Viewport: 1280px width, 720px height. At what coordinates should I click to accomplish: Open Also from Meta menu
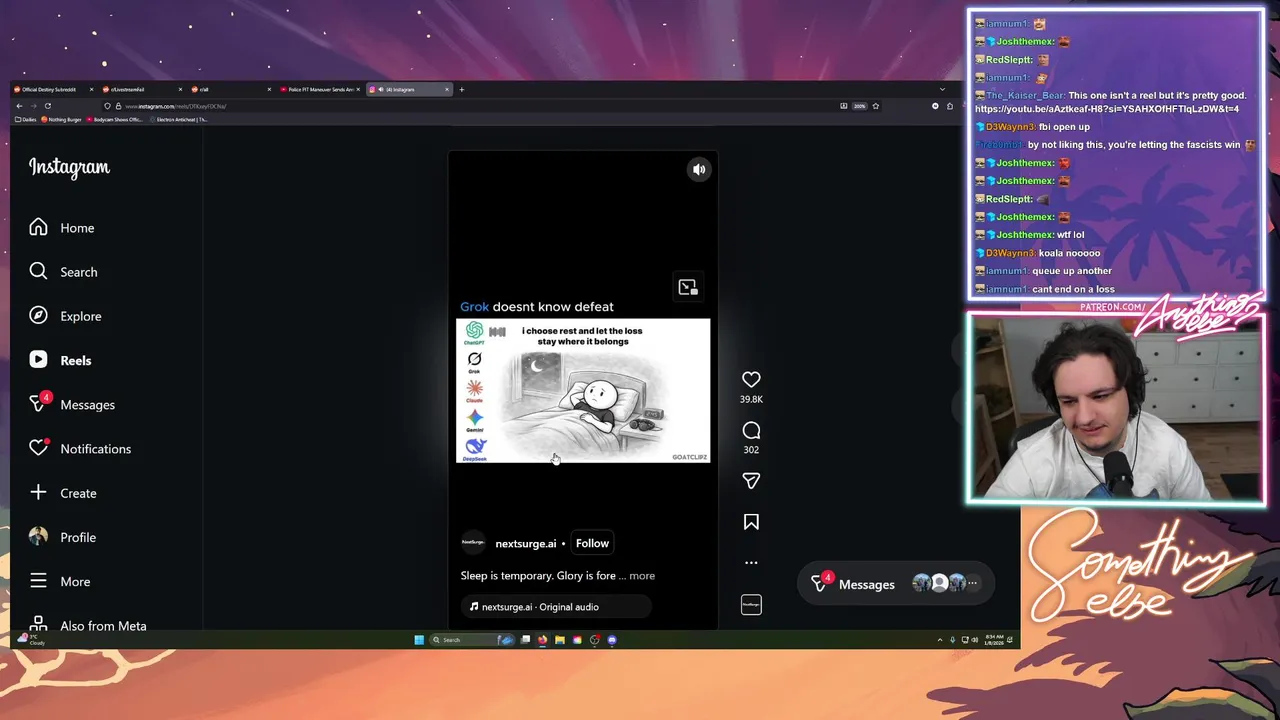click(x=88, y=625)
